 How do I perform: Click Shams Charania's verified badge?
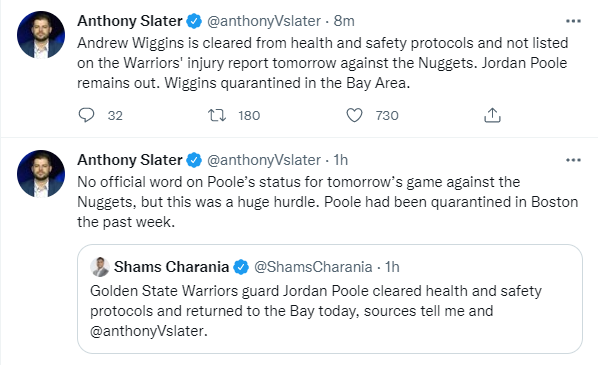point(241,267)
